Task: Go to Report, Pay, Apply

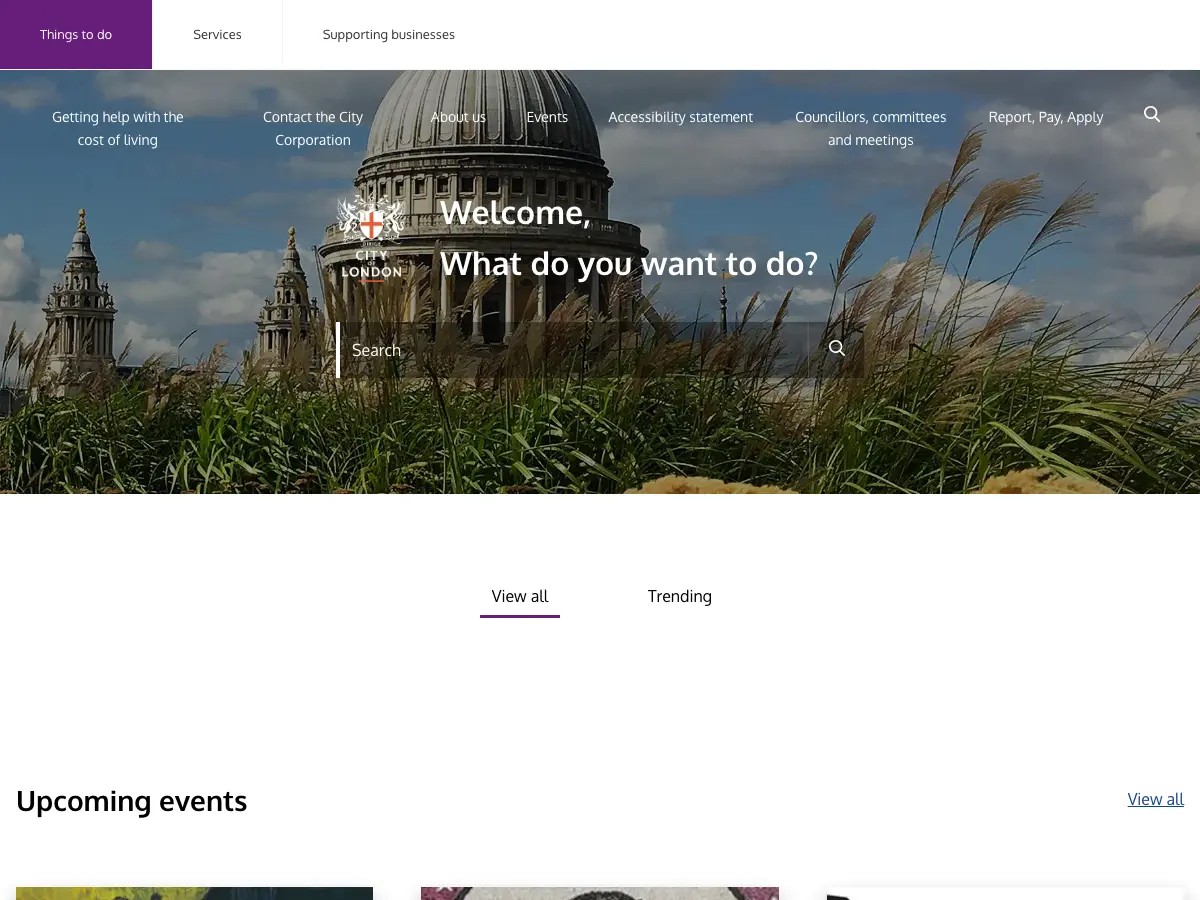Action: click(1046, 117)
